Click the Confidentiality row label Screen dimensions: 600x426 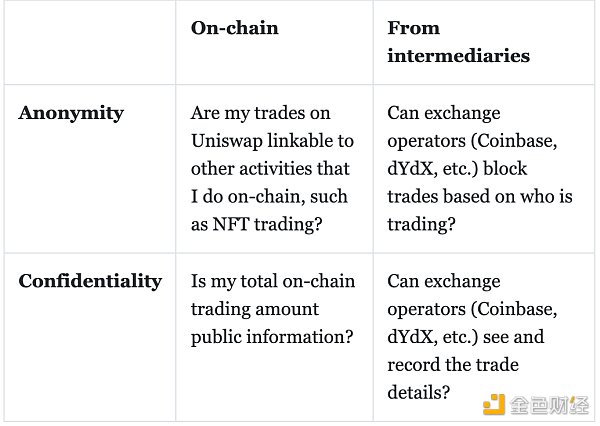[x=90, y=281]
